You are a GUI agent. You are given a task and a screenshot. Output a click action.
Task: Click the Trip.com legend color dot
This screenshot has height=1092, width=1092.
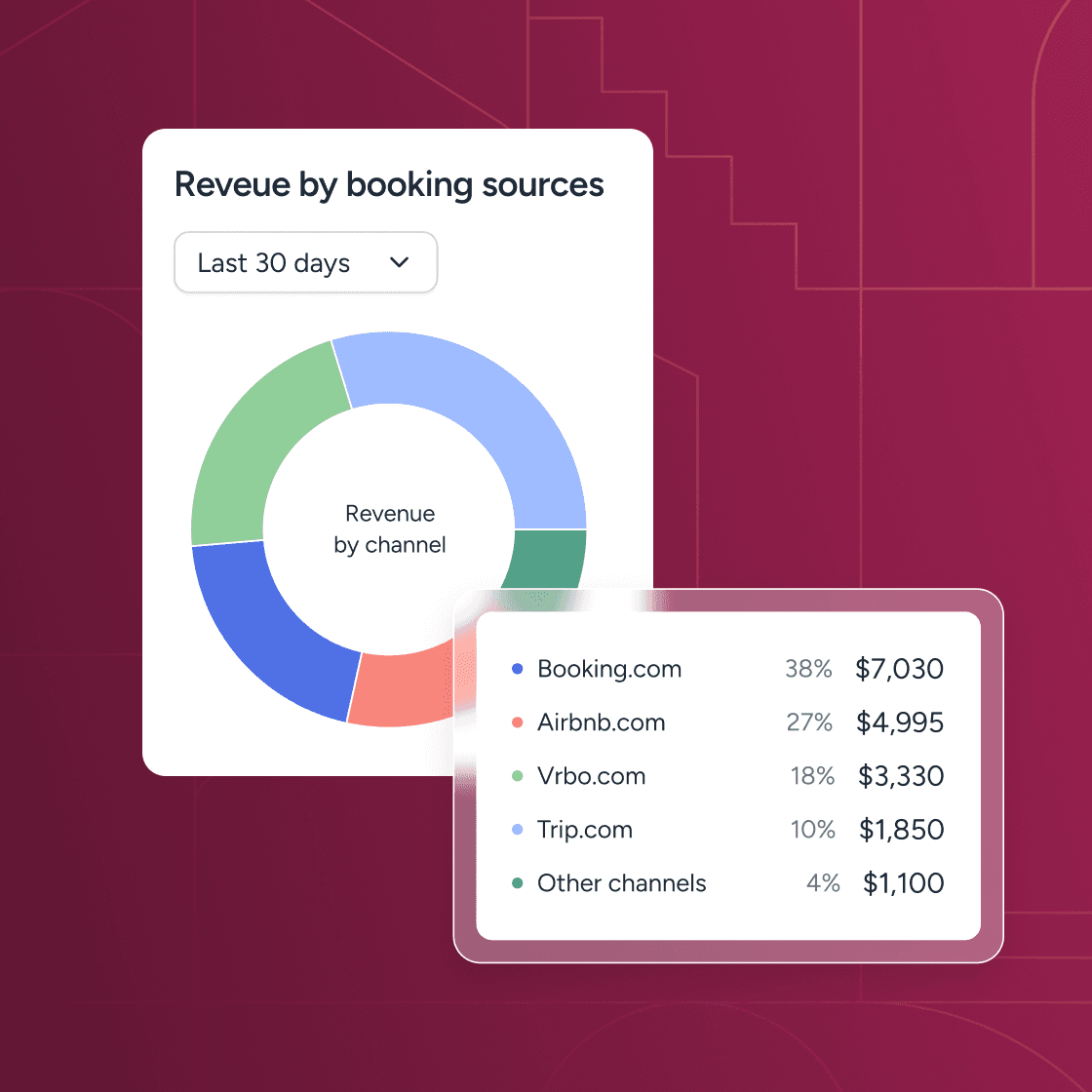(x=518, y=830)
